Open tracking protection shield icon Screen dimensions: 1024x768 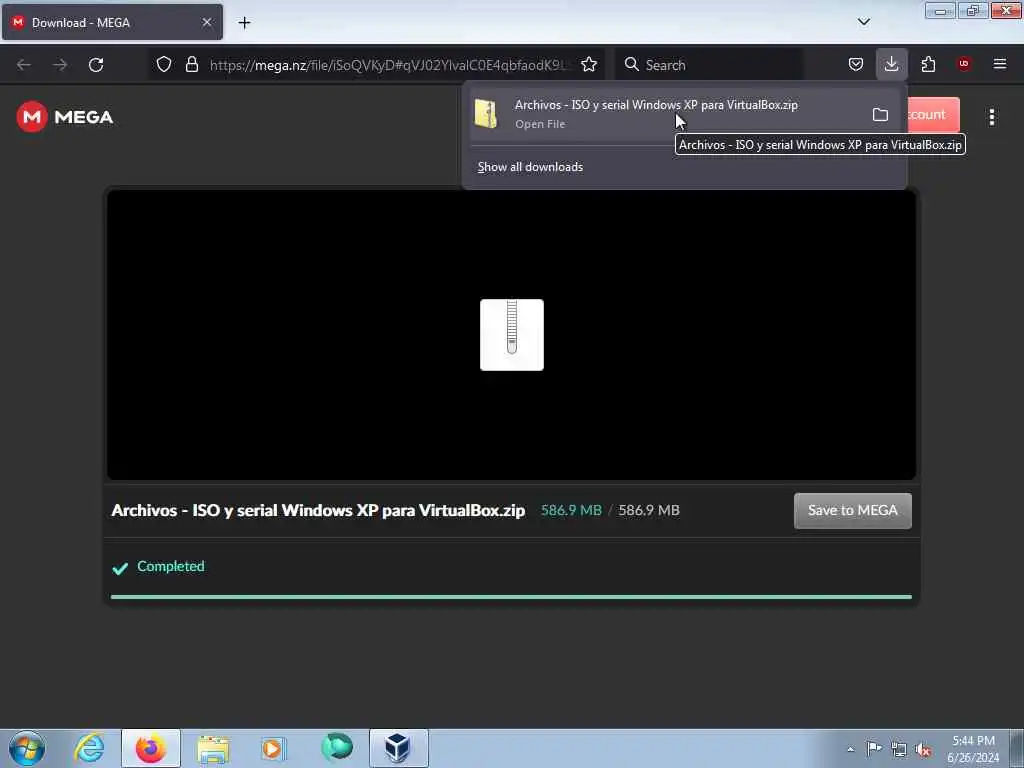tap(164, 64)
